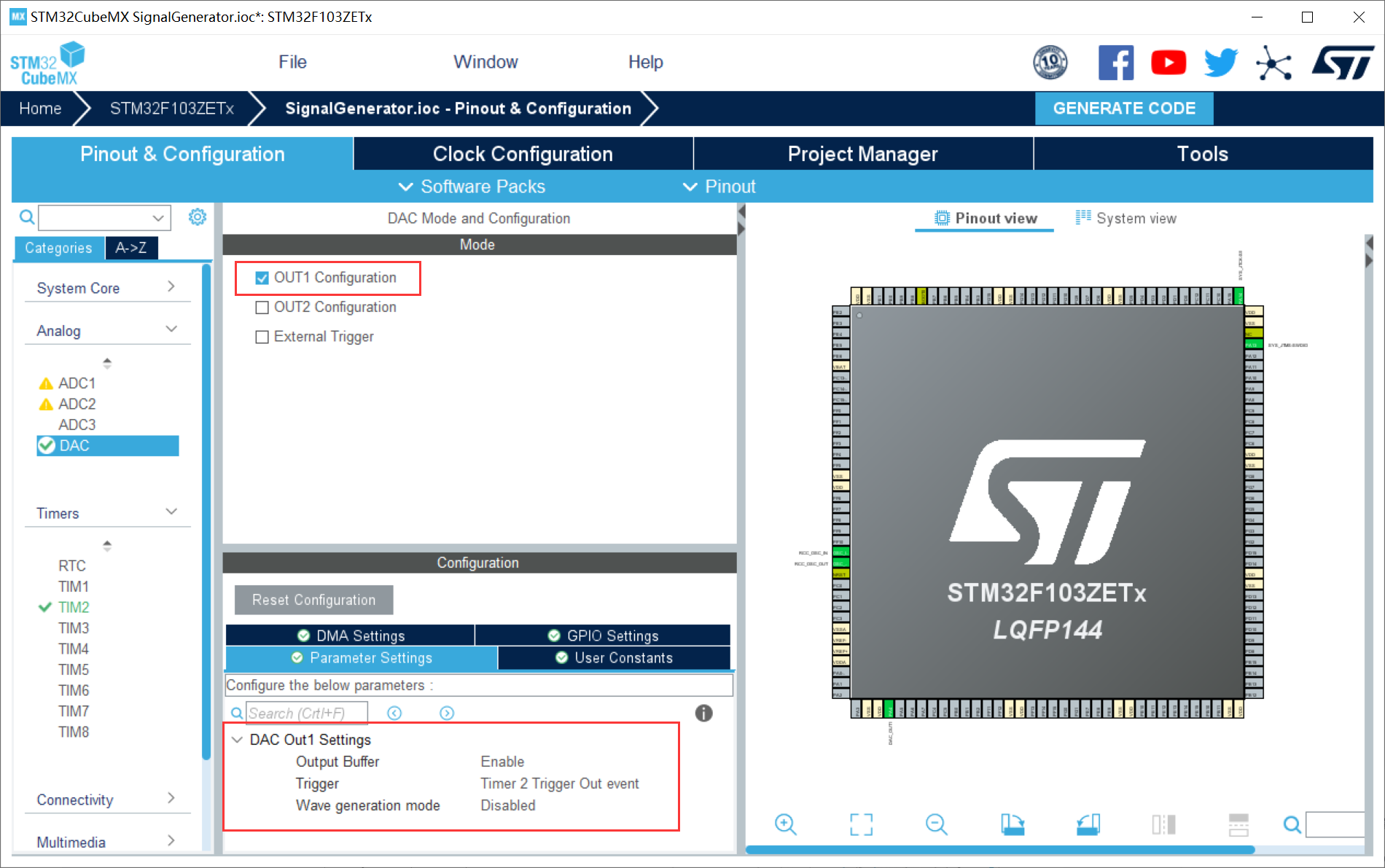This screenshot has height=868, width=1385.
Task: Click the pin search magnifier icon
Action: click(1292, 824)
